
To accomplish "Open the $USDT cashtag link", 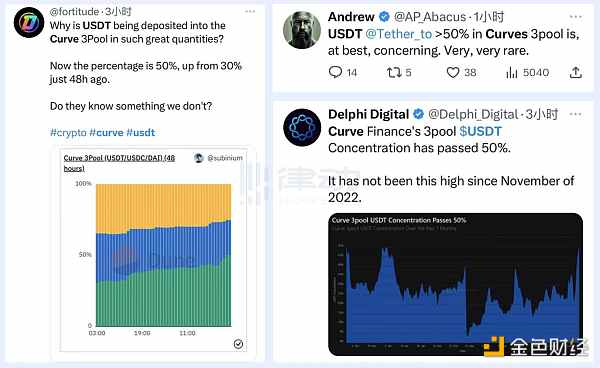I will point(480,131).
